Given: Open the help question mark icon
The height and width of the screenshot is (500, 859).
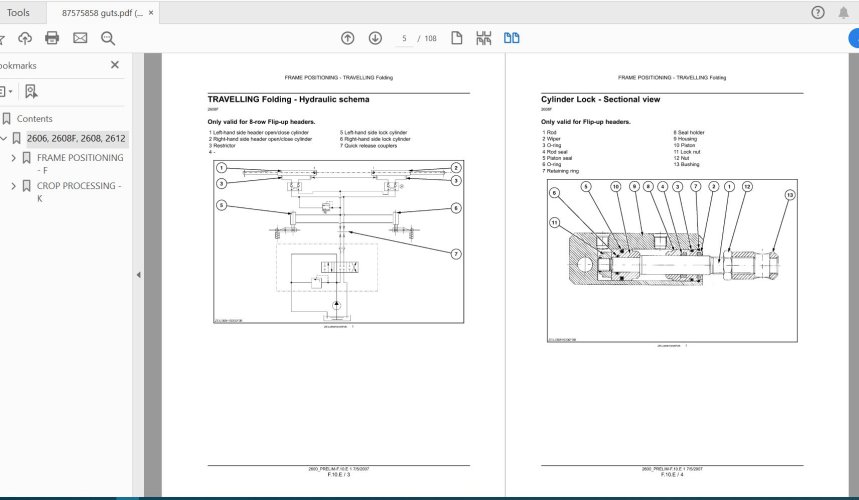Looking at the screenshot, I should point(817,13).
